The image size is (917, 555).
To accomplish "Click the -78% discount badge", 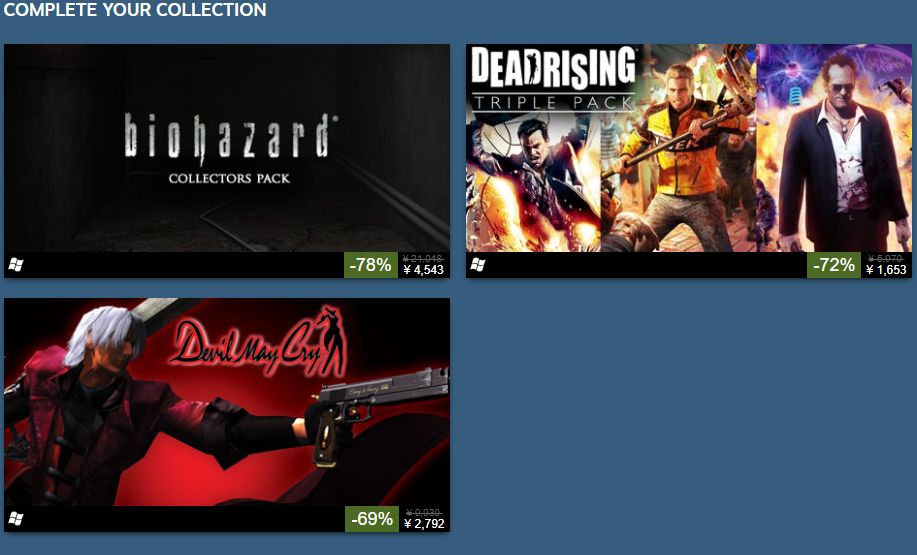I will coord(371,265).
